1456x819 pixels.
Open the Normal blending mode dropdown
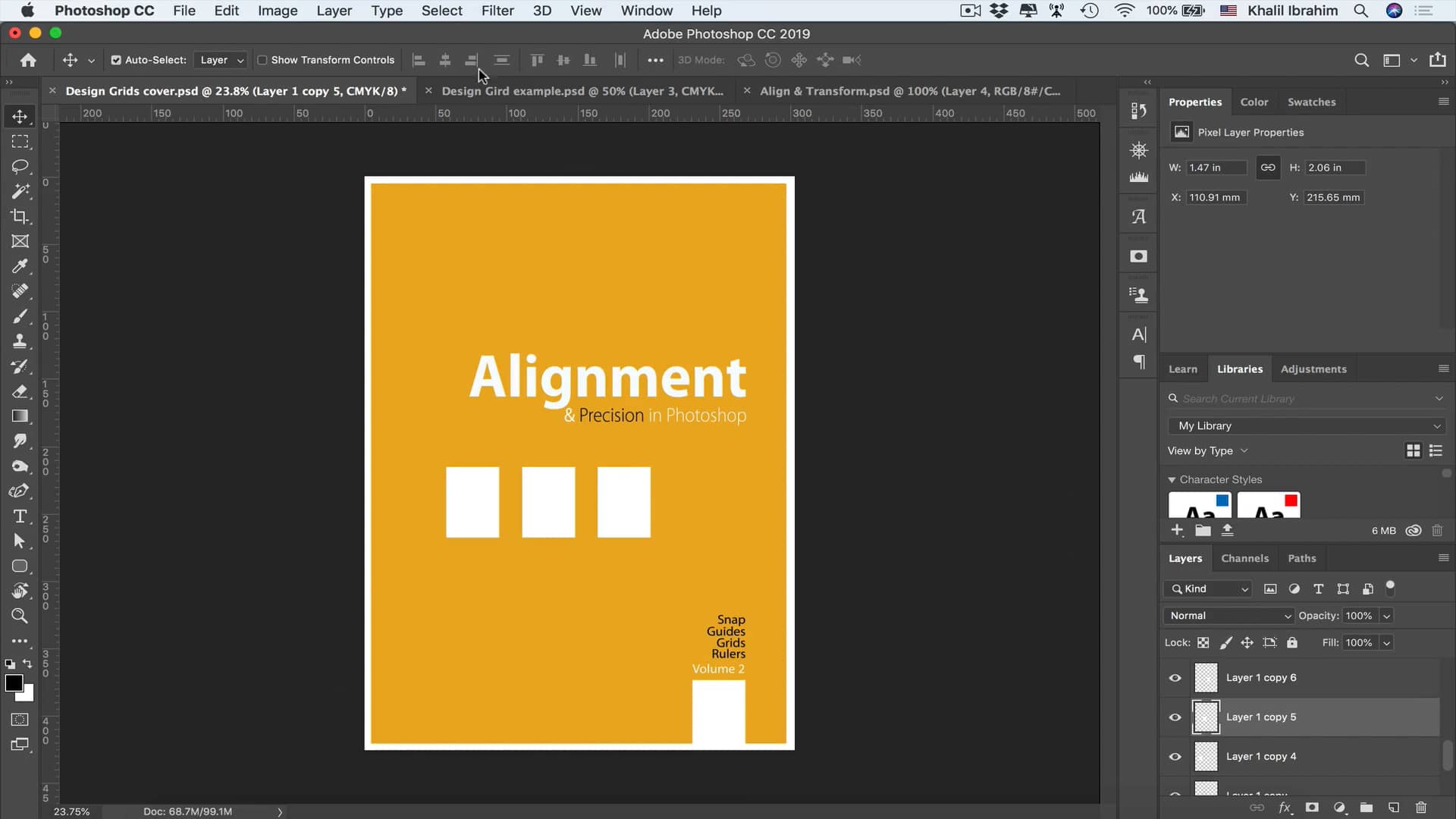point(1227,616)
